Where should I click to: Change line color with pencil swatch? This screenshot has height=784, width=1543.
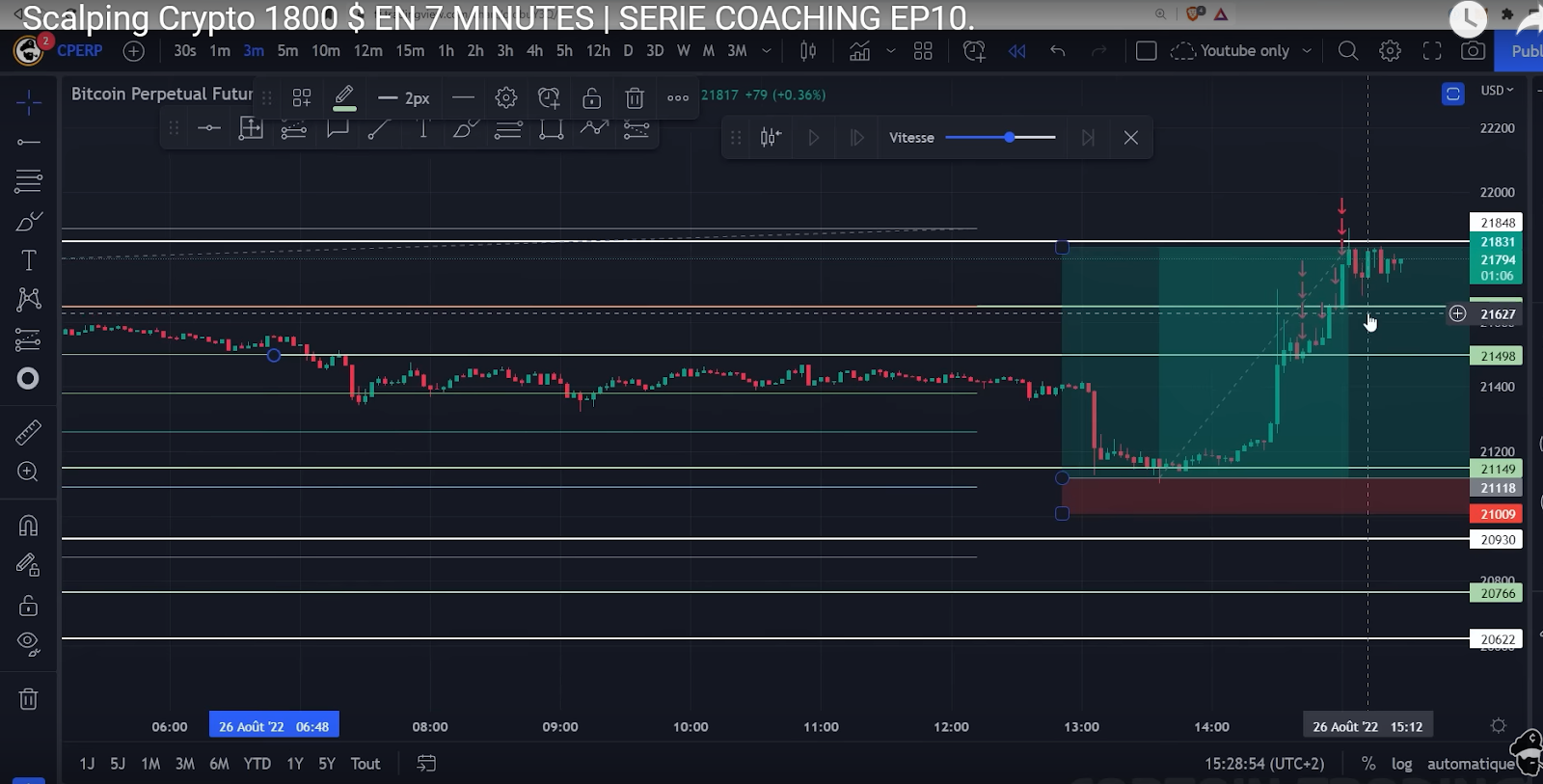[344, 97]
